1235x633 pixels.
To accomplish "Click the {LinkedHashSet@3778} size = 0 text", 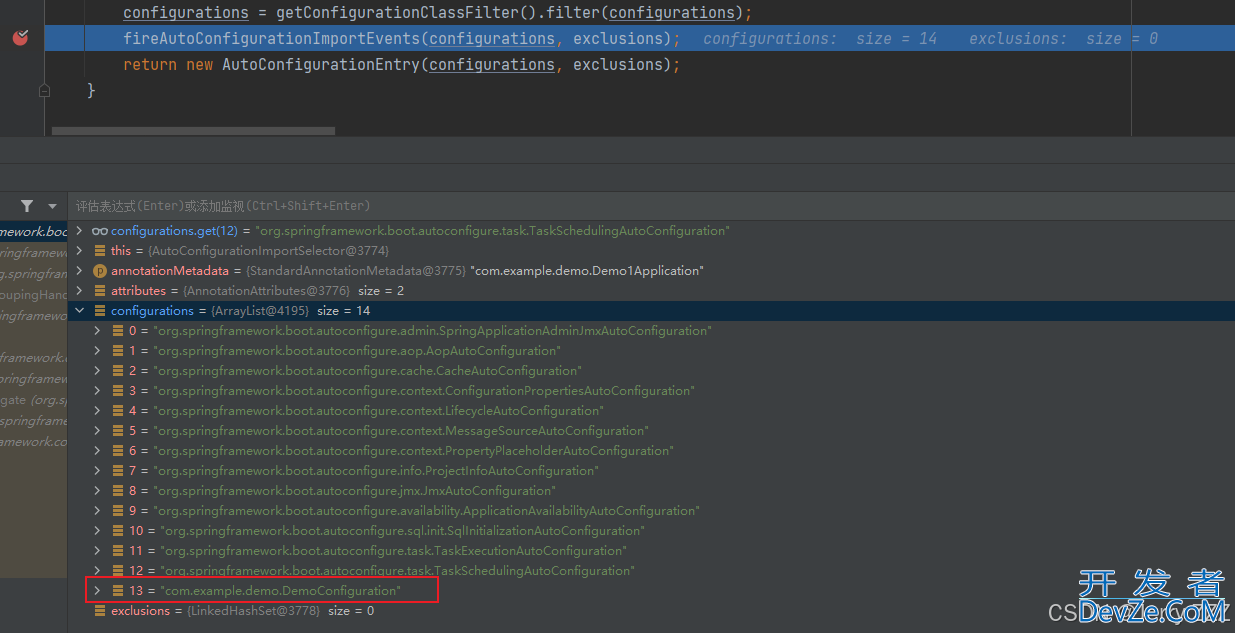I will click(x=280, y=611).
